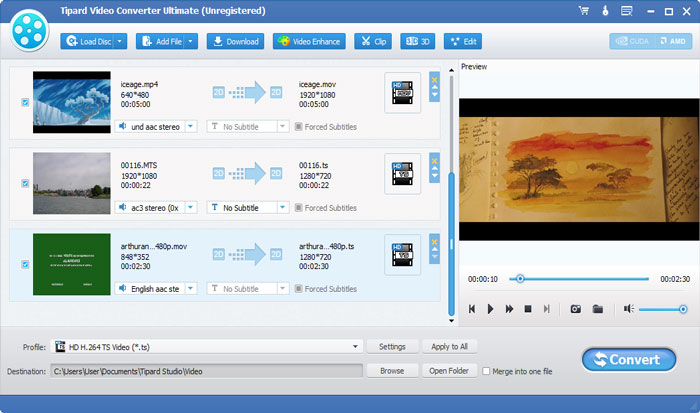Enable Merge into one file
The image size is (700, 413).
point(486,371)
